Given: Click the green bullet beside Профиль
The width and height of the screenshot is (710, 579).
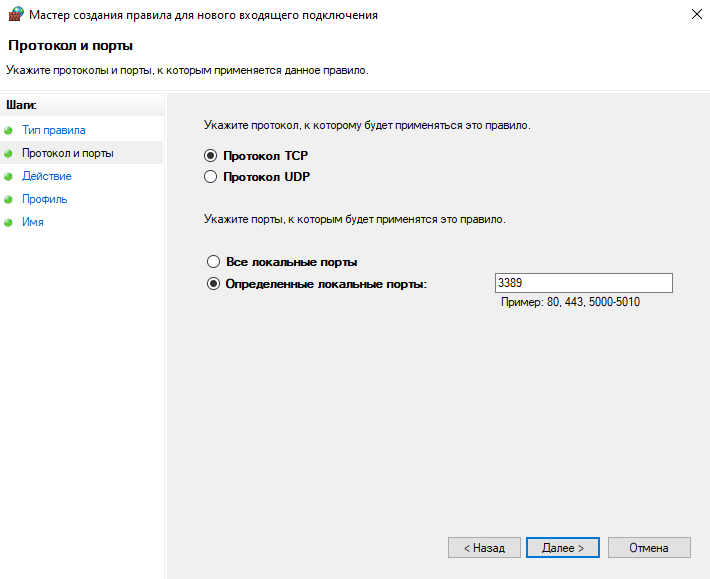Looking at the screenshot, I should (x=9, y=200).
